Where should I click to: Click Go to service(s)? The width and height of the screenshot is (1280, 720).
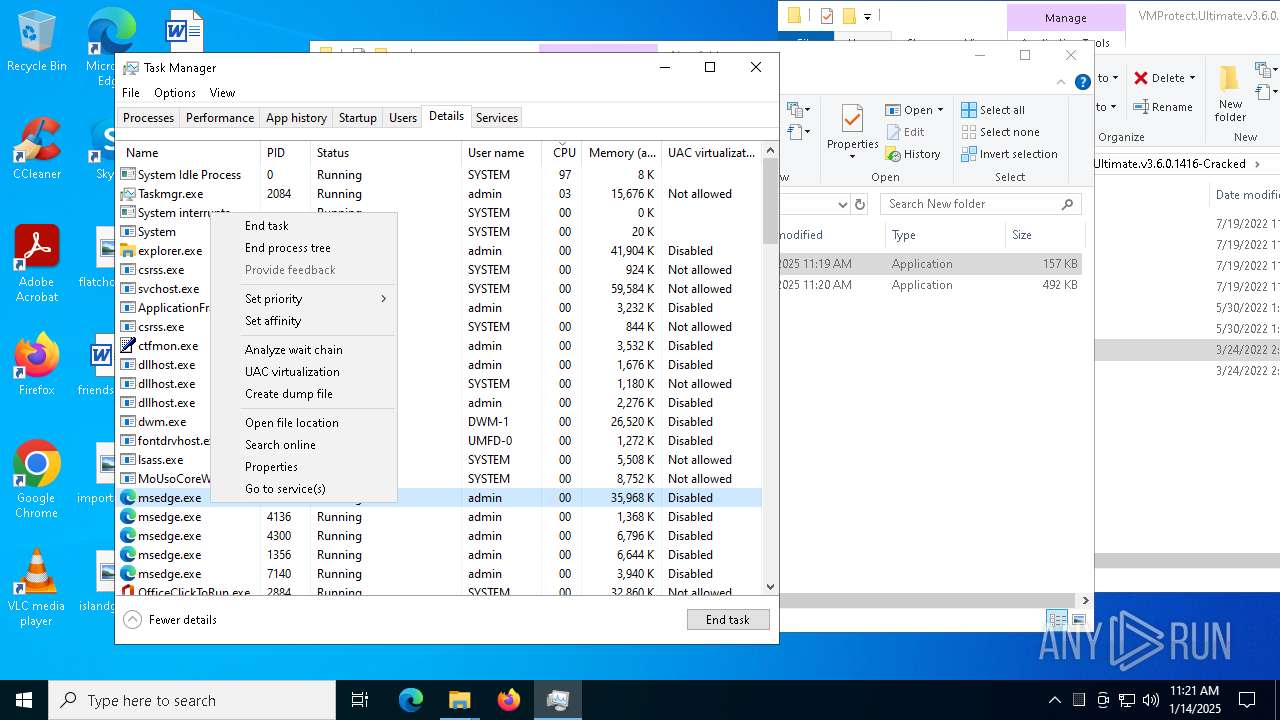click(285, 489)
